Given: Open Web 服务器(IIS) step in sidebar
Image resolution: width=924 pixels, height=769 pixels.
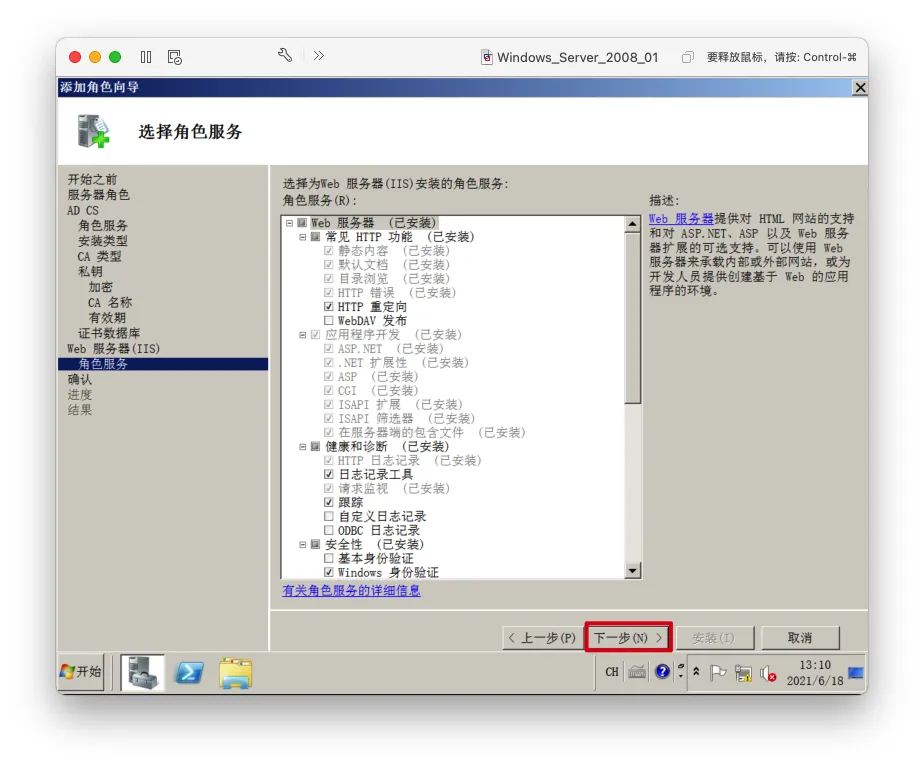Looking at the screenshot, I should pyautogui.click(x=113, y=348).
